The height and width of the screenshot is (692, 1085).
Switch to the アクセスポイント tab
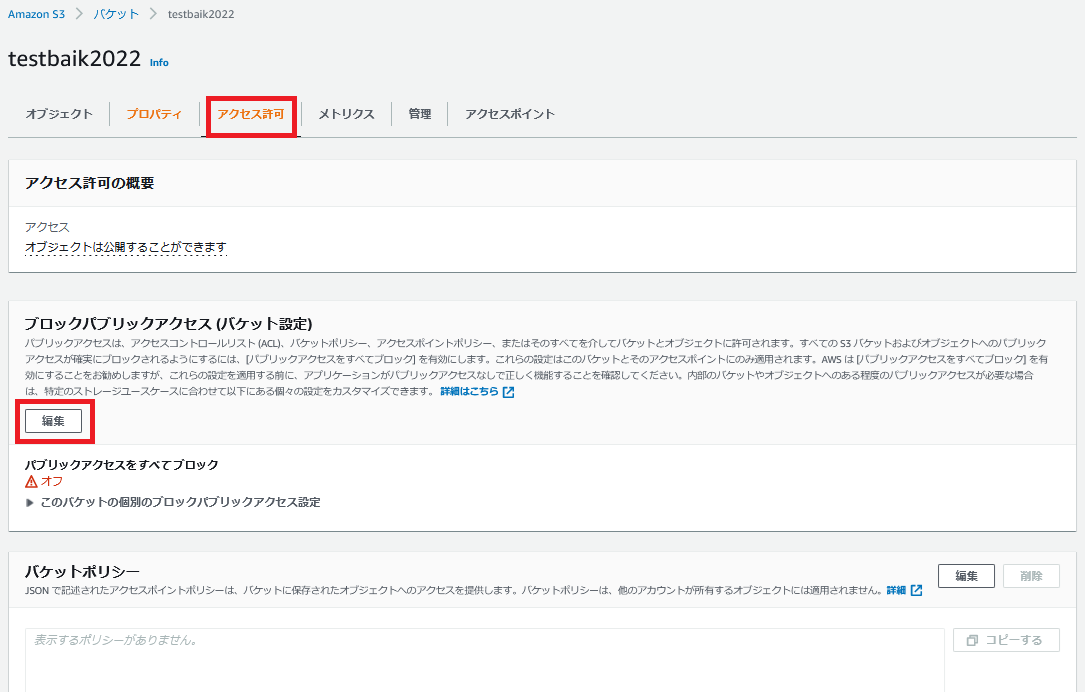pyautogui.click(x=509, y=114)
